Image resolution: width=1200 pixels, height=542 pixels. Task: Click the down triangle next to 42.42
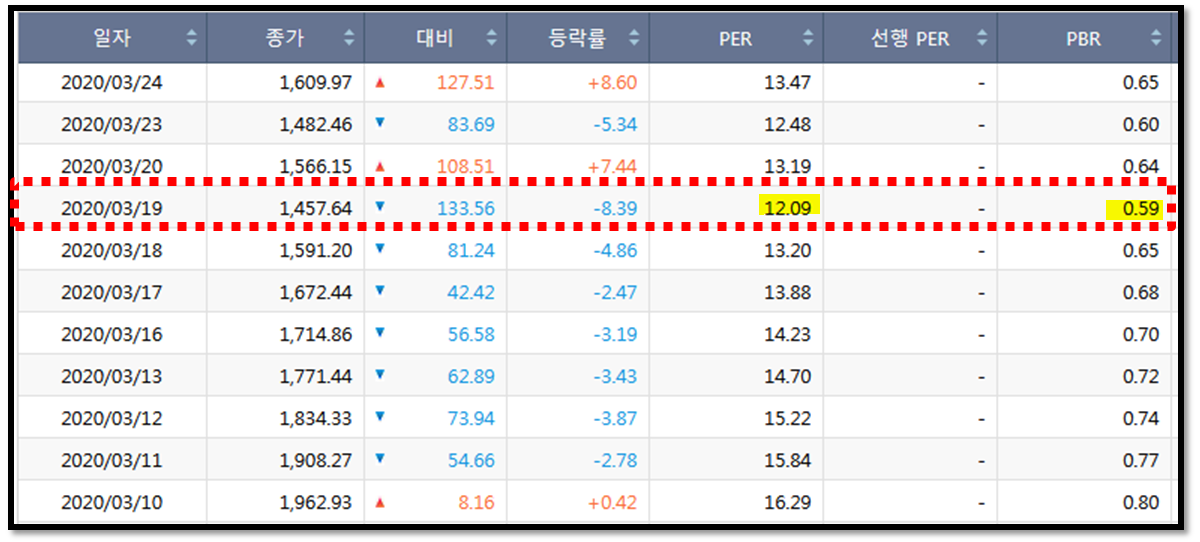coord(379,291)
